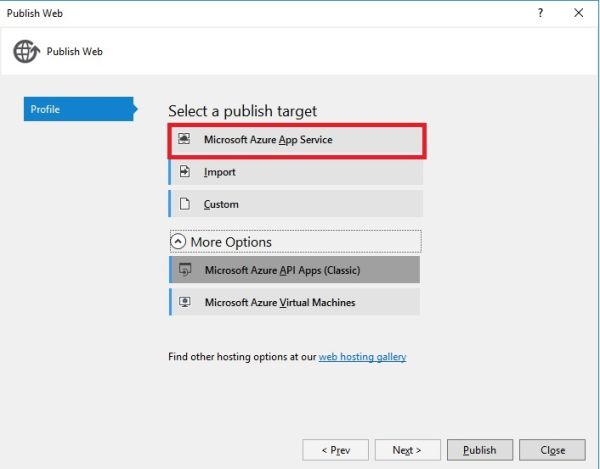
Task: Proceed with the Next button
Action: tap(407, 450)
